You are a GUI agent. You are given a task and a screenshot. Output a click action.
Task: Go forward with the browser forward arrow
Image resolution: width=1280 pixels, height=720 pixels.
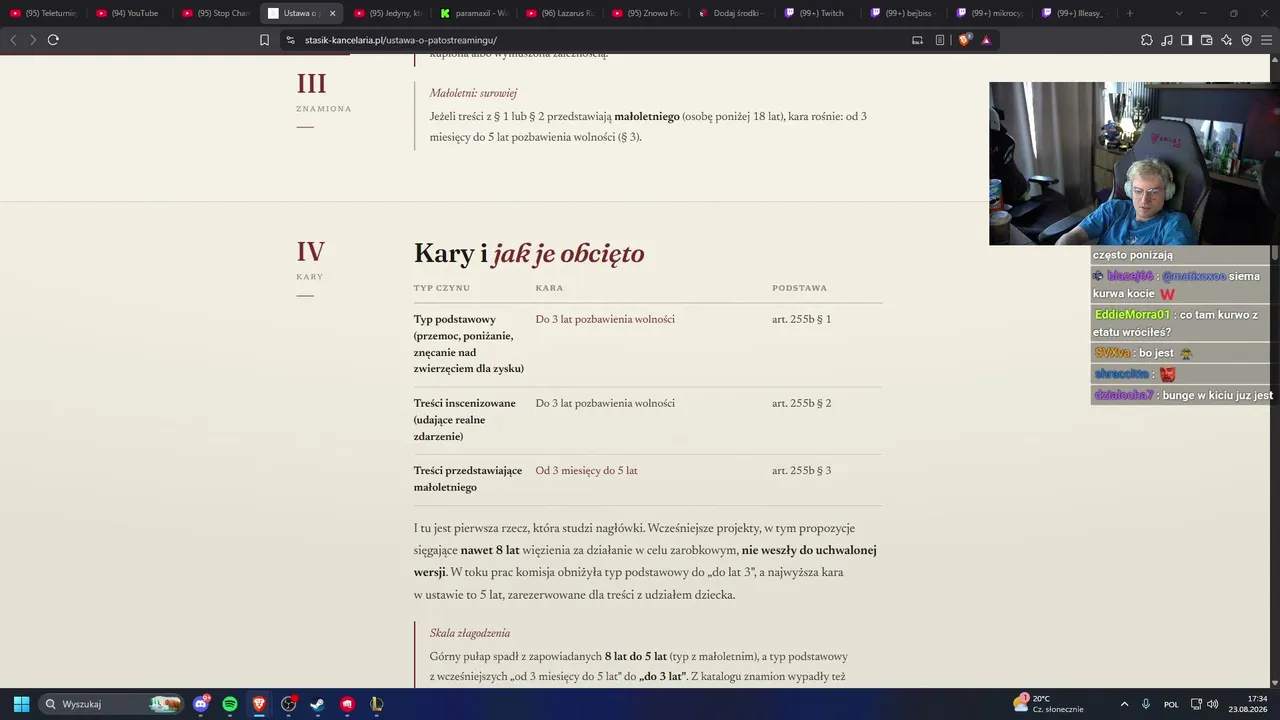click(x=33, y=40)
